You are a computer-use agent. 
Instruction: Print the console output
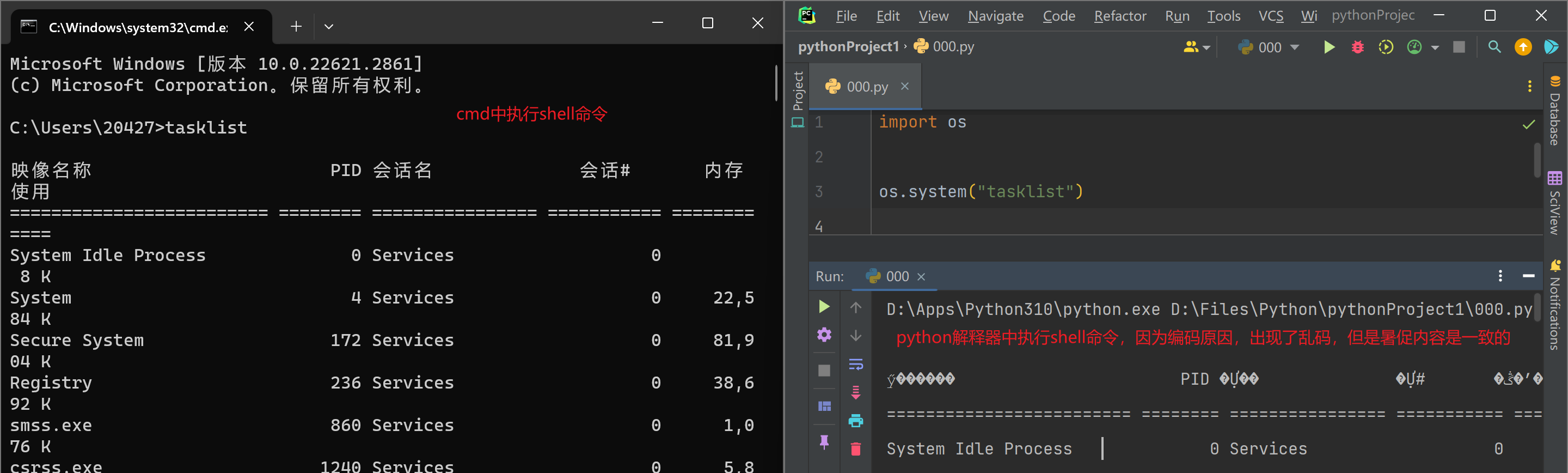(856, 420)
